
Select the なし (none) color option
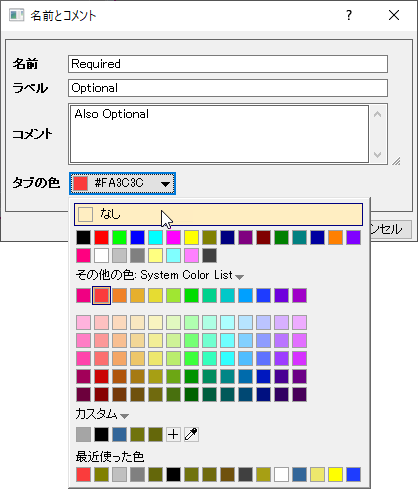218,214
